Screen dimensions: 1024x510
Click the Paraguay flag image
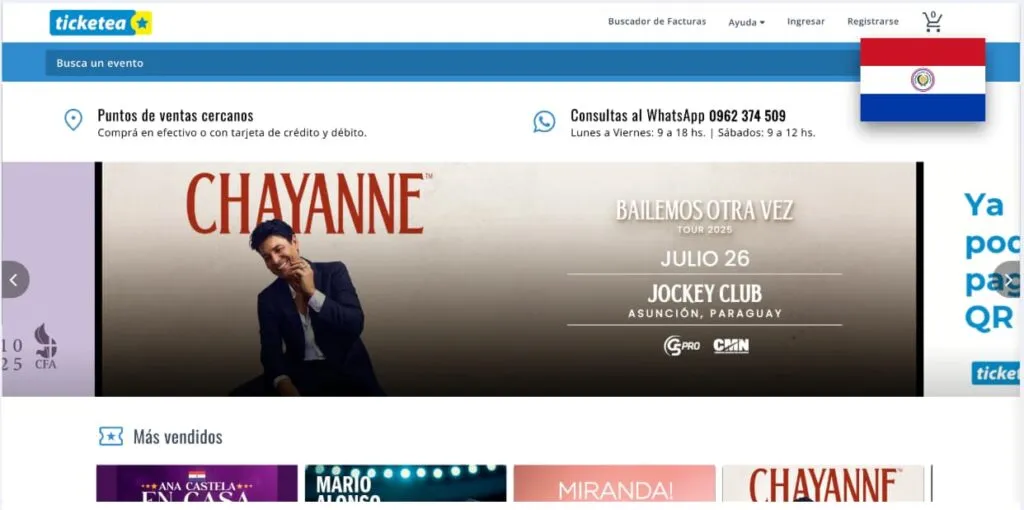[x=922, y=80]
